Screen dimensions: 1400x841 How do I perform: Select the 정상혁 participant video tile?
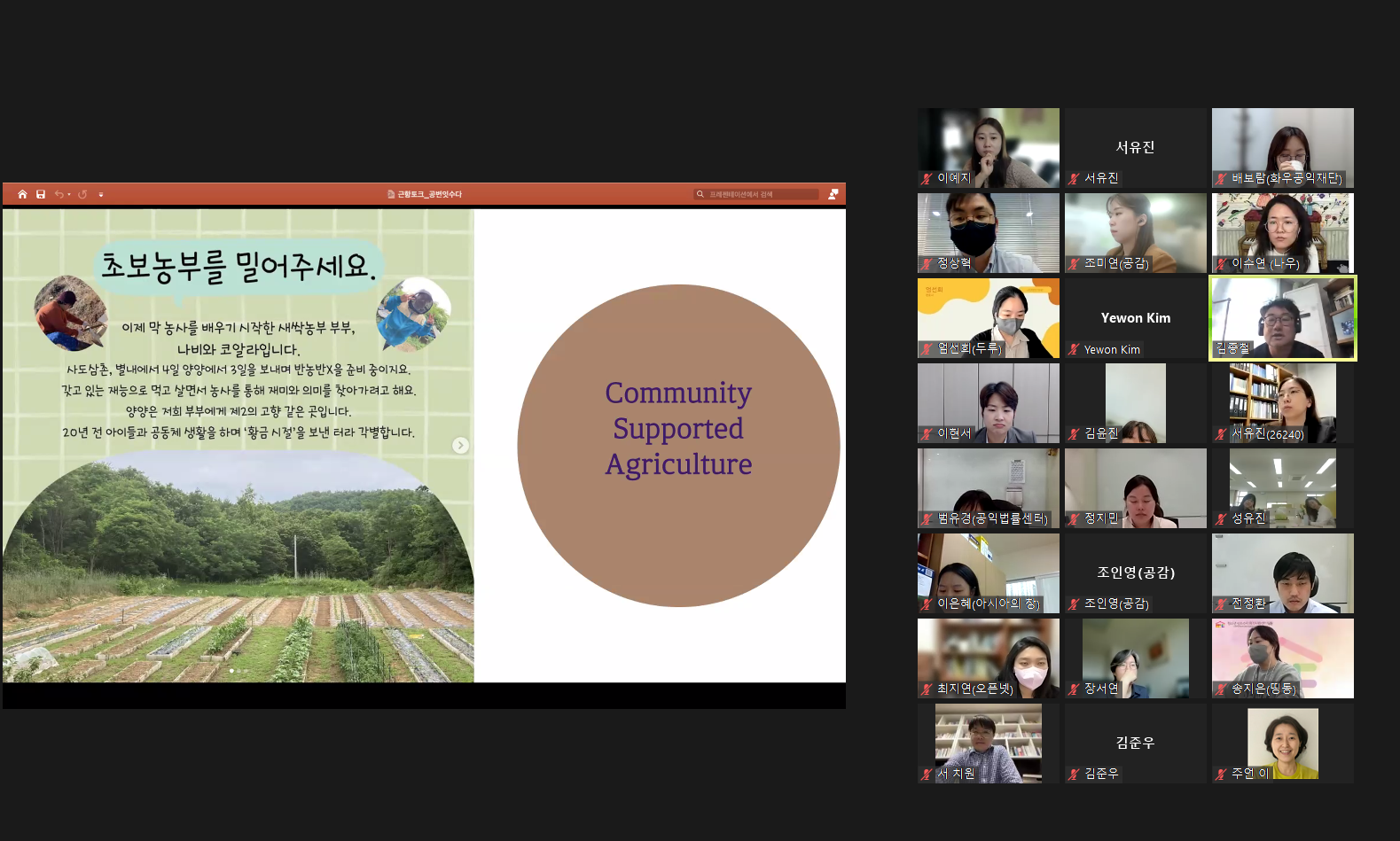[988, 232]
